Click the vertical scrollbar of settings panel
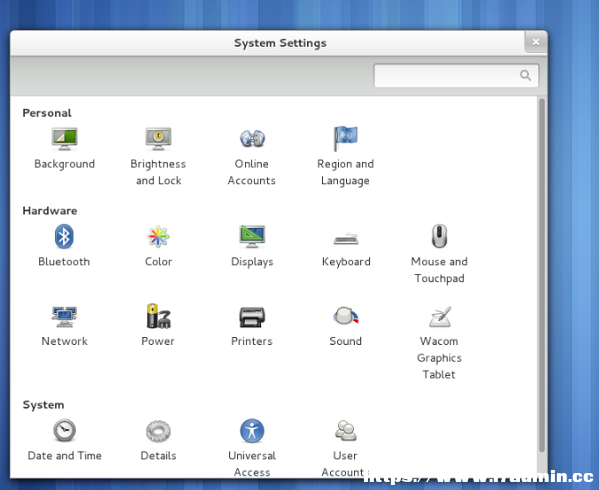 pos(542,275)
